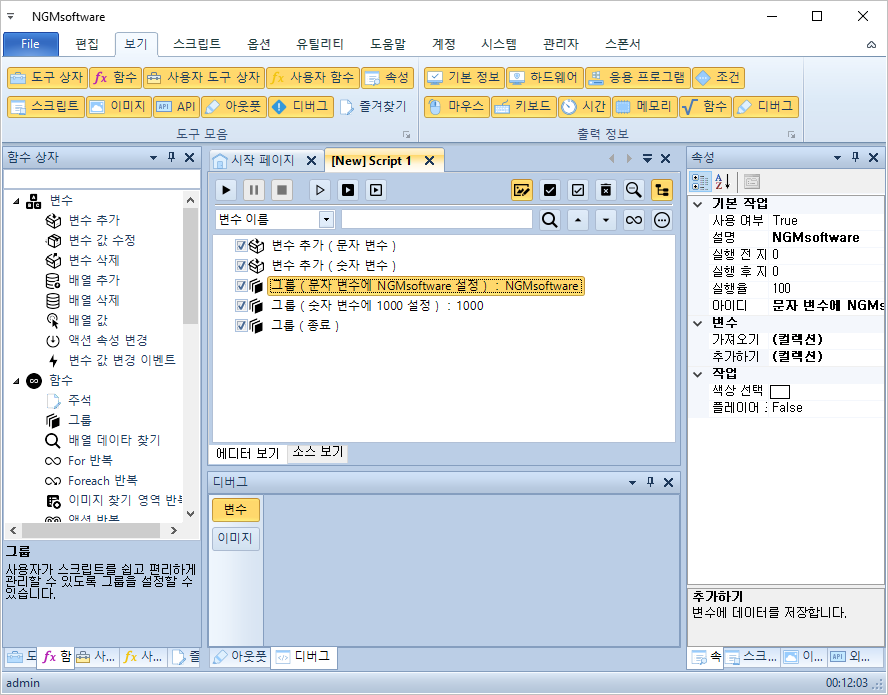The width and height of the screenshot is (888, 695).
Task: Click the down-arrow button in the search bar
Action: click(605, 220)
